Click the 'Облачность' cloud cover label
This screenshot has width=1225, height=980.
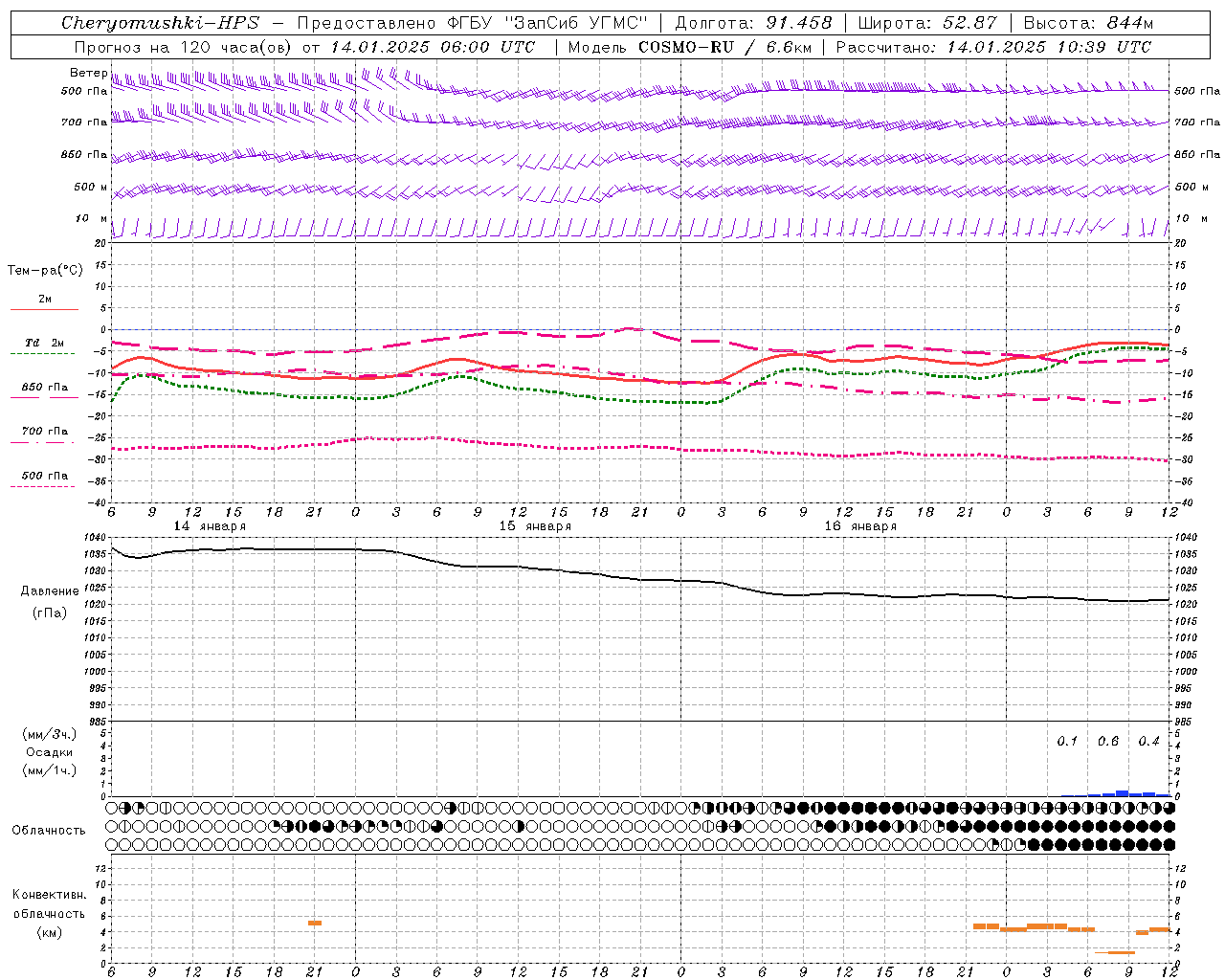49,831
